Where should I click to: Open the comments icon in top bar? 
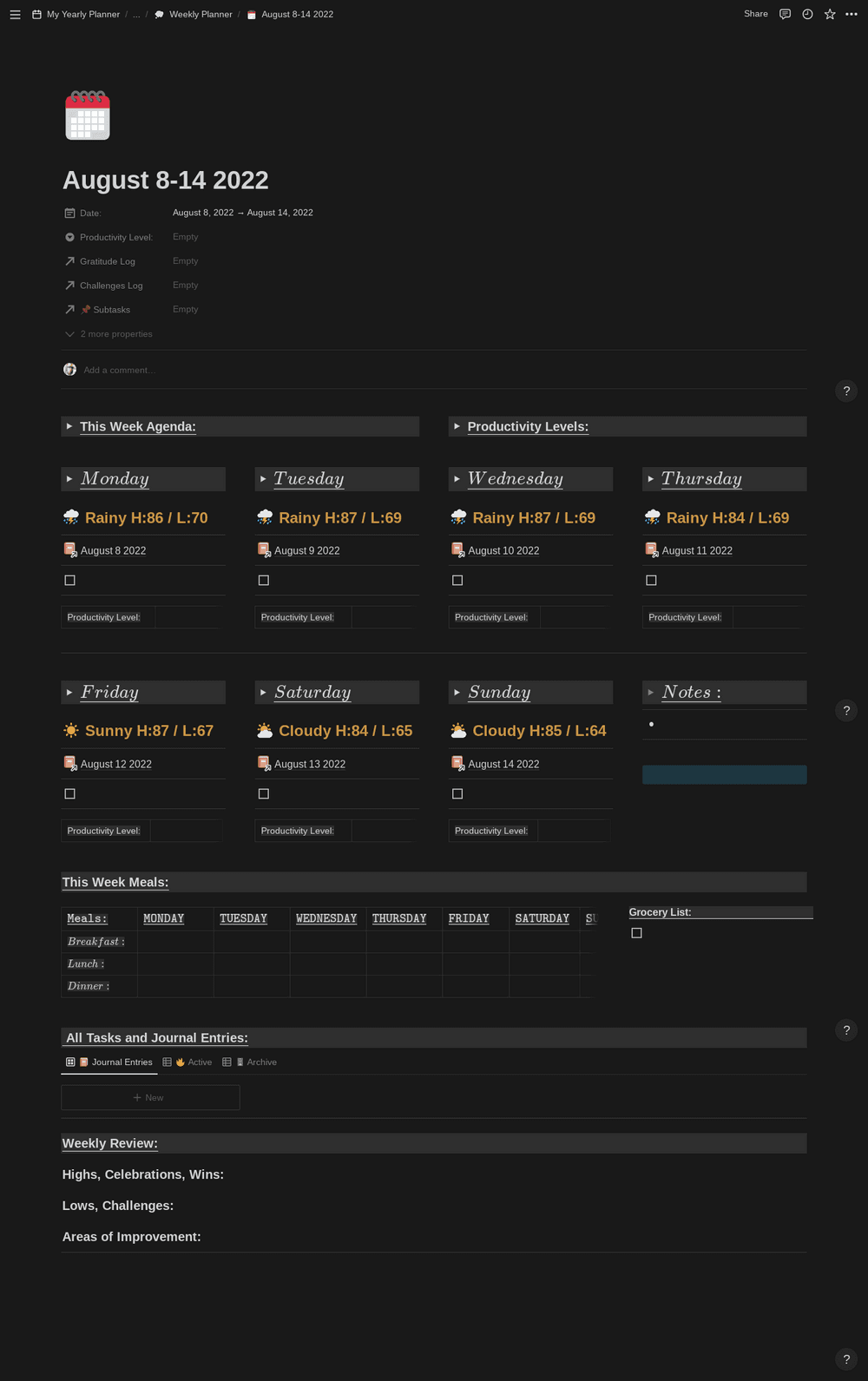[x=785, y=15]
